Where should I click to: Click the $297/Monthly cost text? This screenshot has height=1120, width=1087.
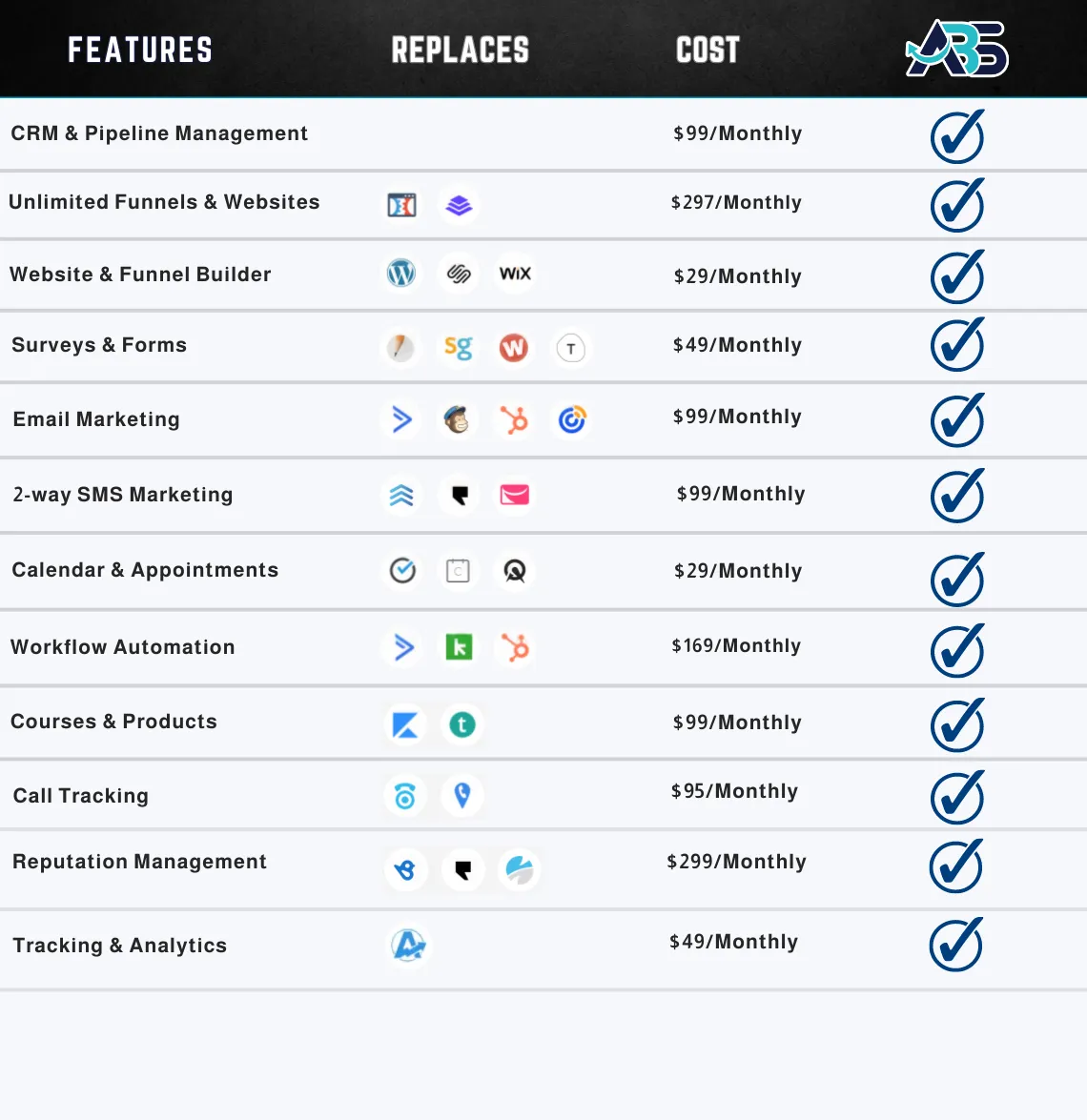[736, 202]
